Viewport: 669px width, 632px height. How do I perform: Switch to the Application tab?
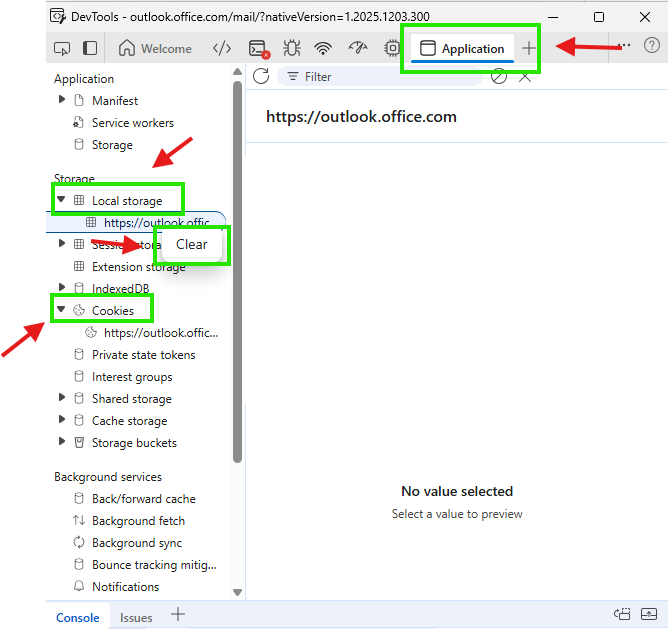(462, 49)
